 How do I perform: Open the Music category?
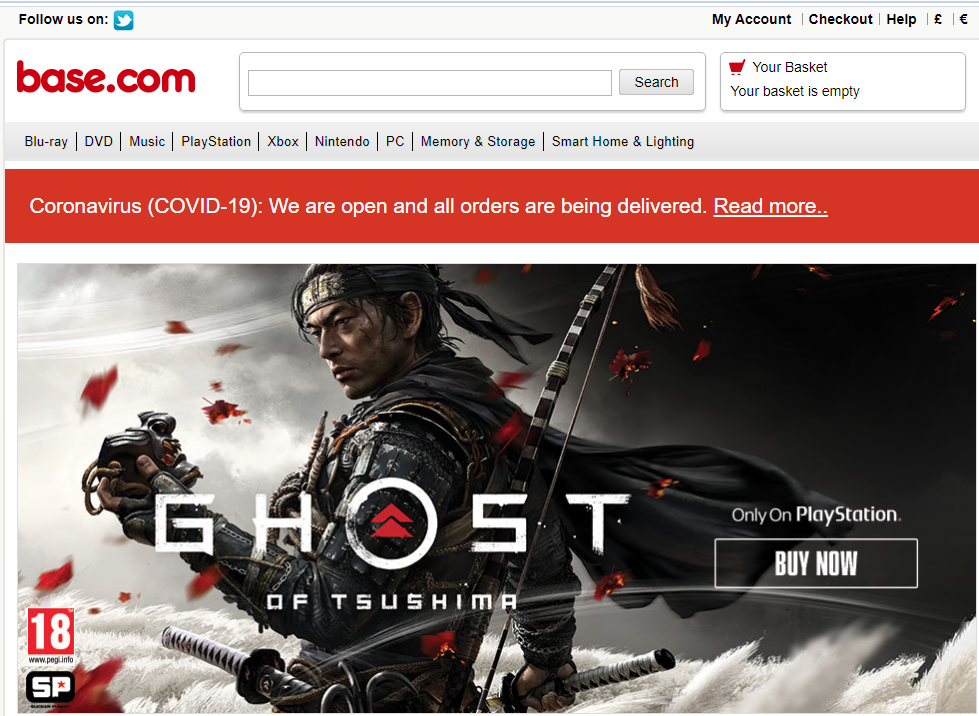[x=147, y=142]
